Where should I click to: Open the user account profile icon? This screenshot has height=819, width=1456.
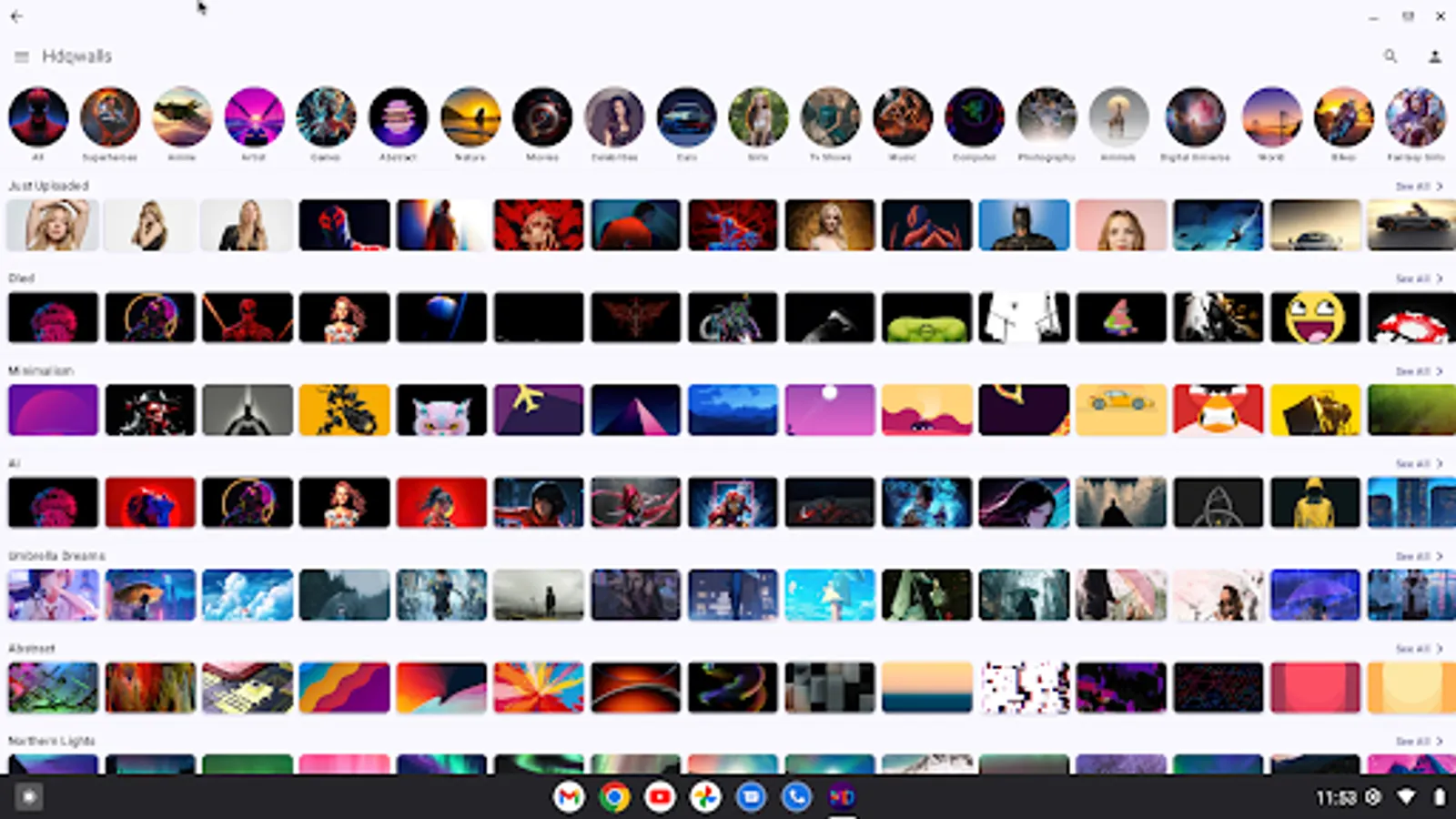tap(1435, 56)
